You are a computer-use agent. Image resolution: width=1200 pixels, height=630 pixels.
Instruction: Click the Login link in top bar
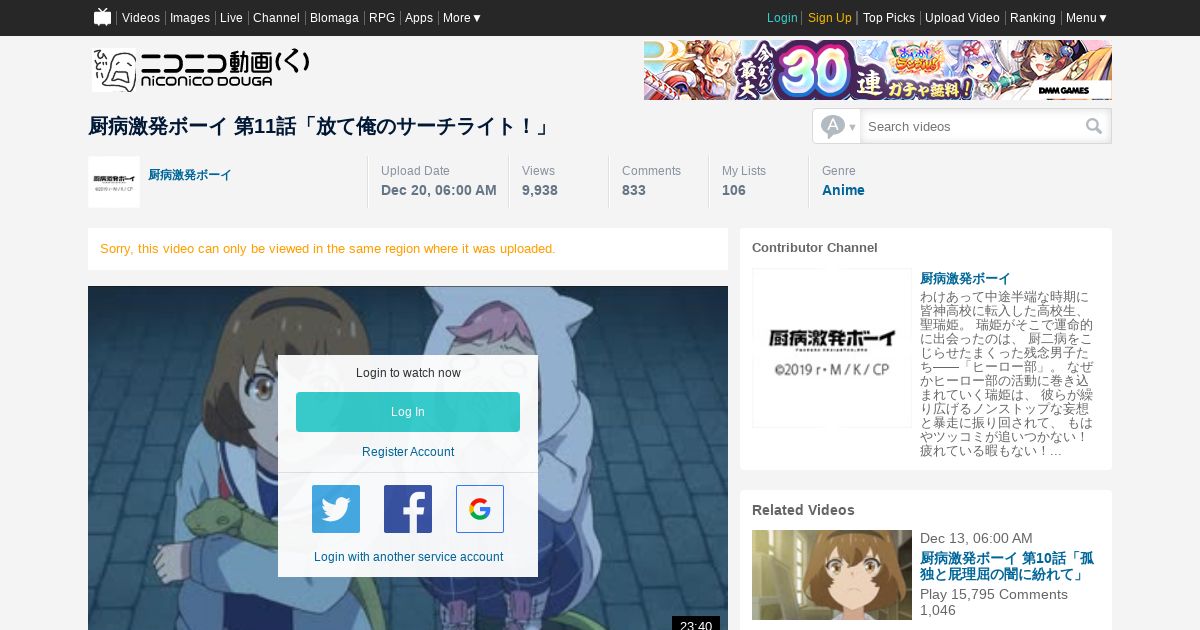782,18
